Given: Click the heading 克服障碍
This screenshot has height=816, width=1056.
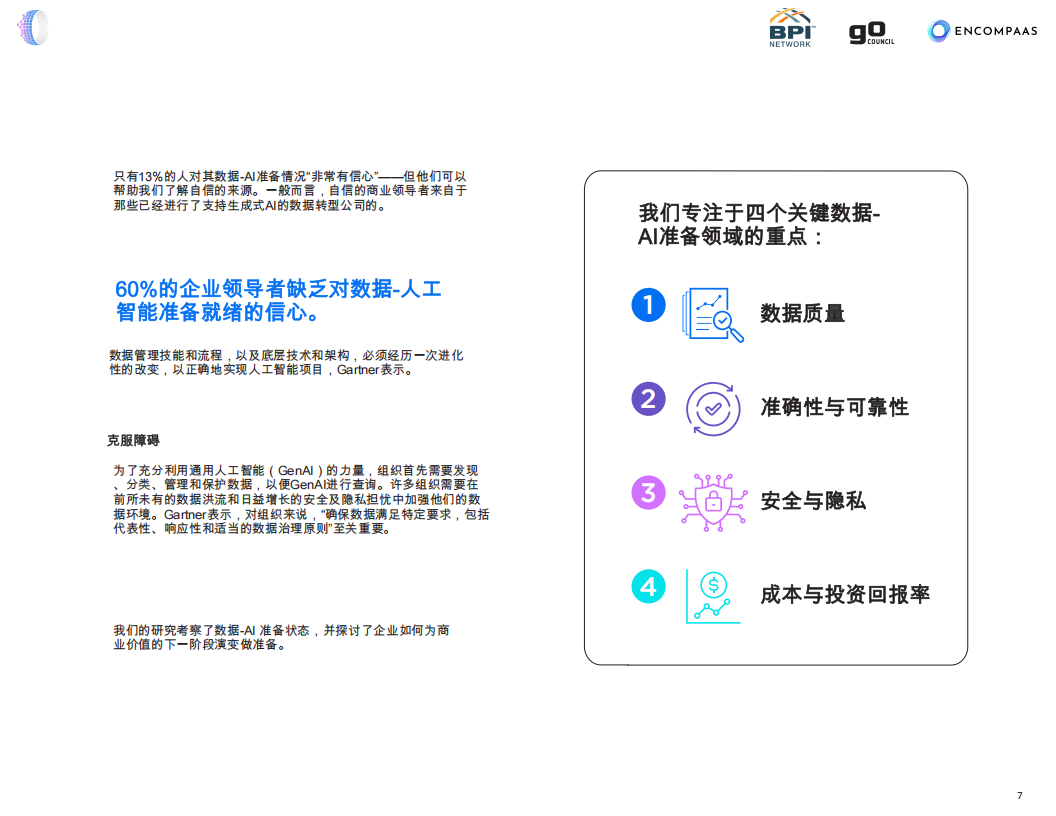Looking at the screenshot, I should (x=133, y=440).
